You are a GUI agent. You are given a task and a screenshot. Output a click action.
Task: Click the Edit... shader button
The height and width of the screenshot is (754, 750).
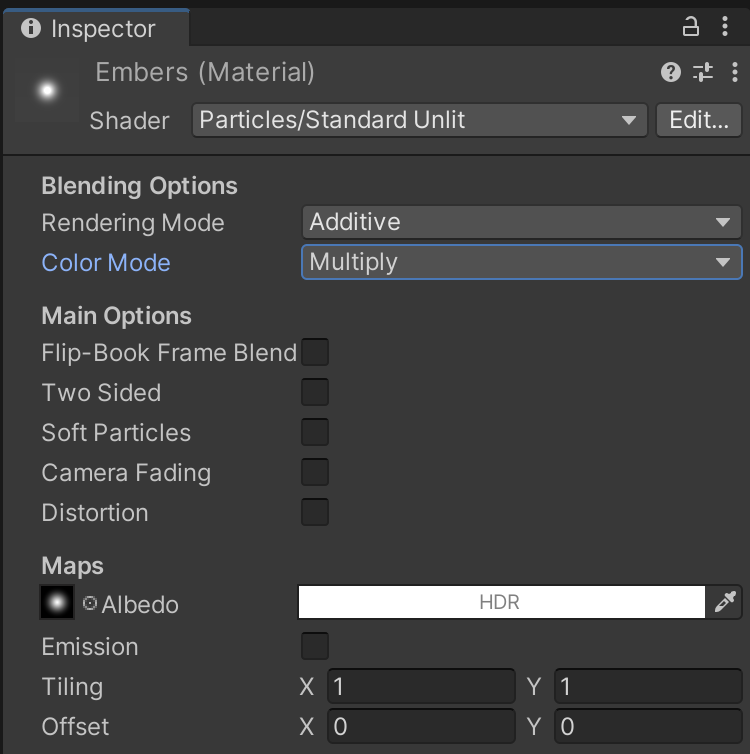(x=698, y=120)
